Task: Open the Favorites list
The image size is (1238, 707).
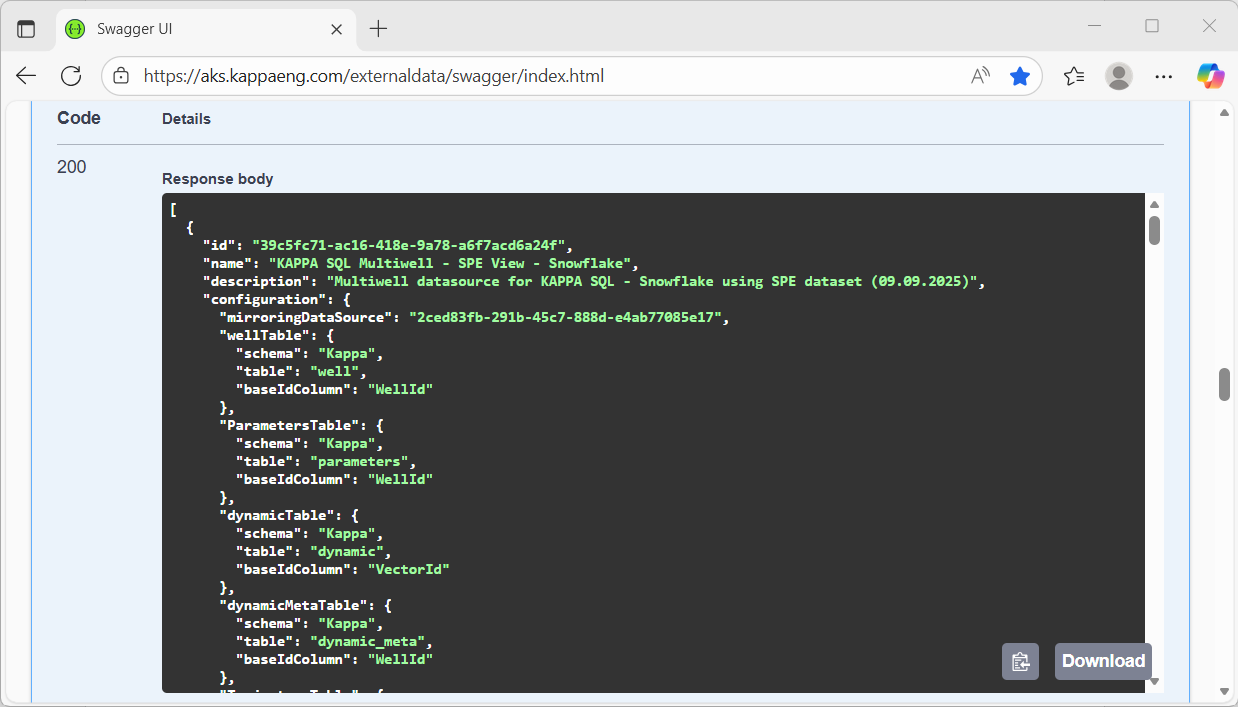Action: 1074,76
